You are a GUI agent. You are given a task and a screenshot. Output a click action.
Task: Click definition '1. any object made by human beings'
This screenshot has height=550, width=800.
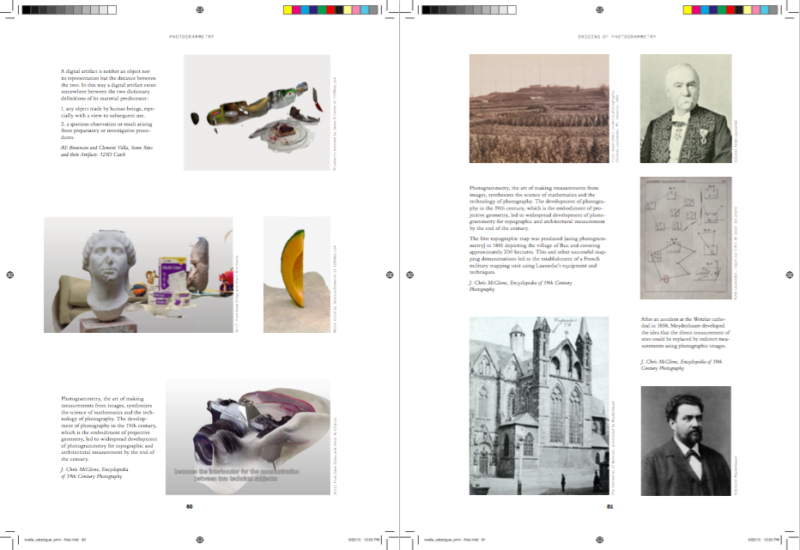tap(108, 112)
